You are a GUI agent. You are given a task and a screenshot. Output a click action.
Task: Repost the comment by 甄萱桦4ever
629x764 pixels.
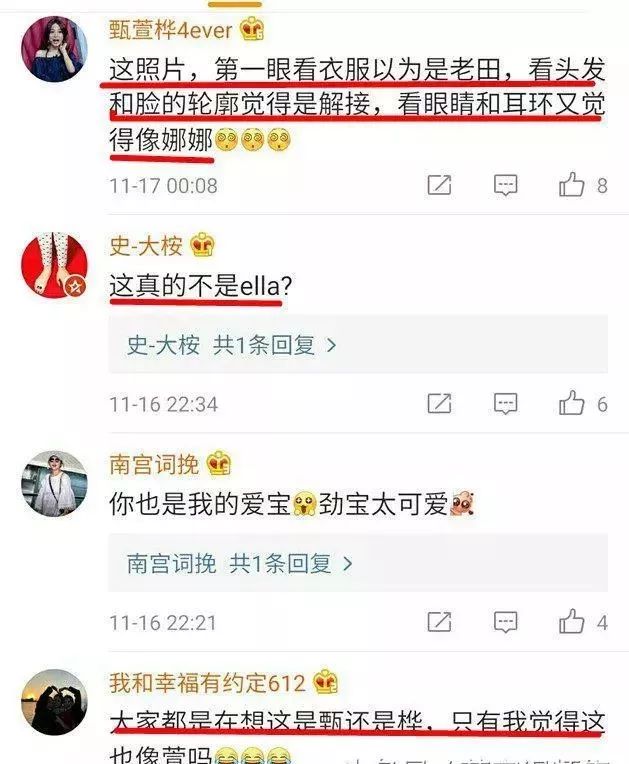click(x=439, y=185)
